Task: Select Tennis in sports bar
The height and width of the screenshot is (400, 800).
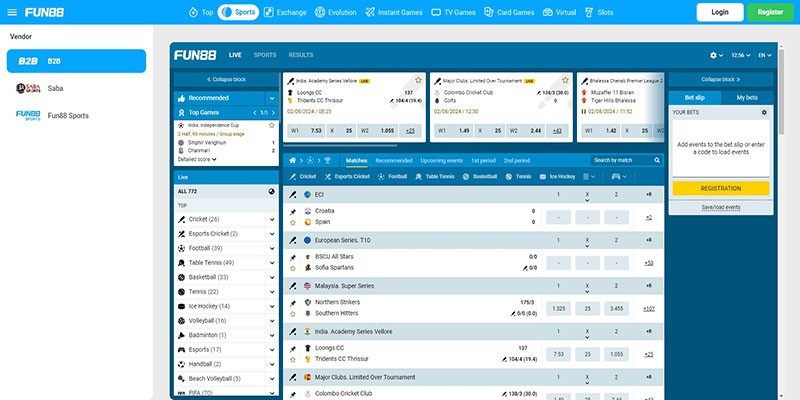Action: coord(518,177)
